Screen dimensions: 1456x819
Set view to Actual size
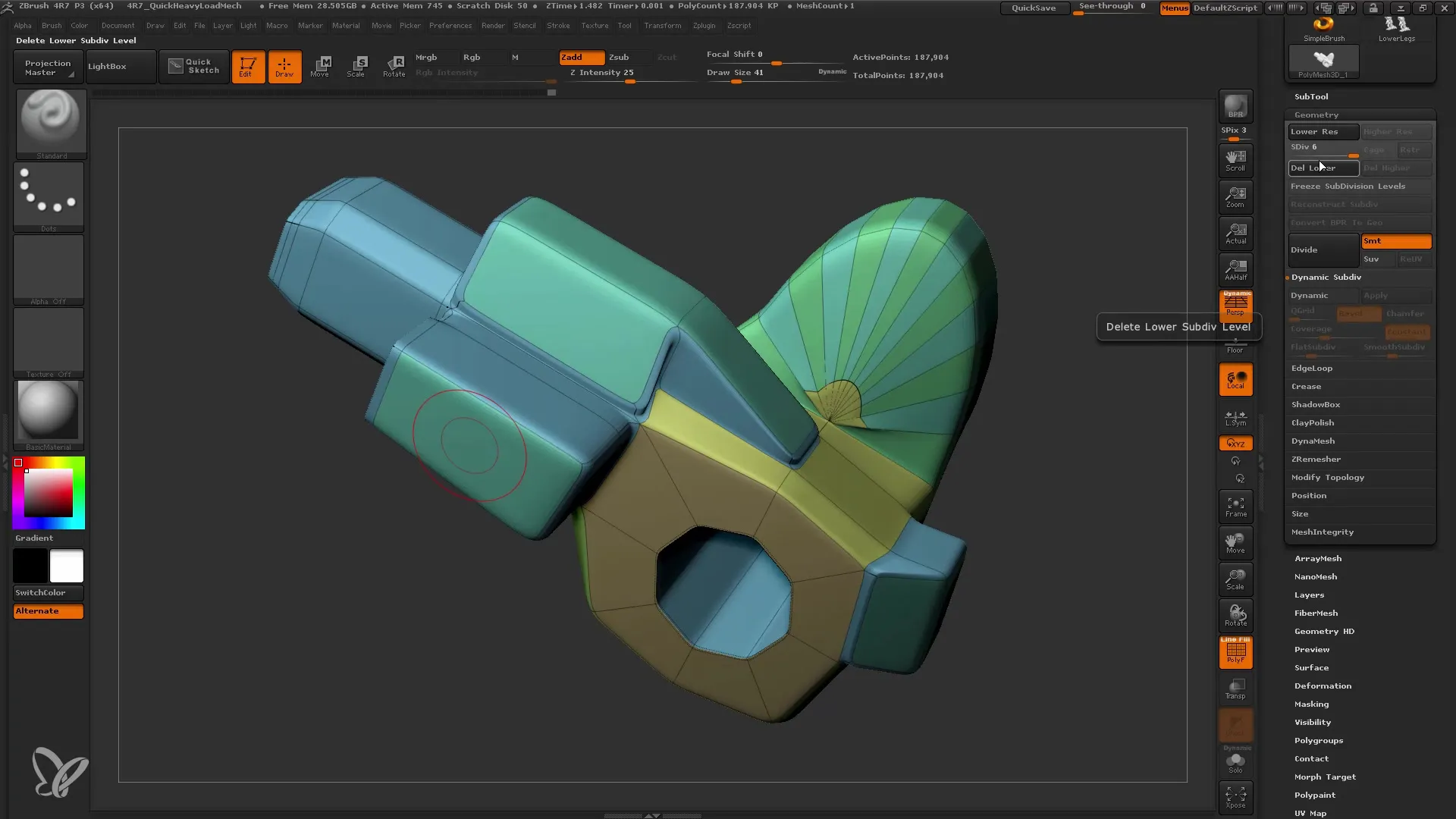coord(1235,233)
